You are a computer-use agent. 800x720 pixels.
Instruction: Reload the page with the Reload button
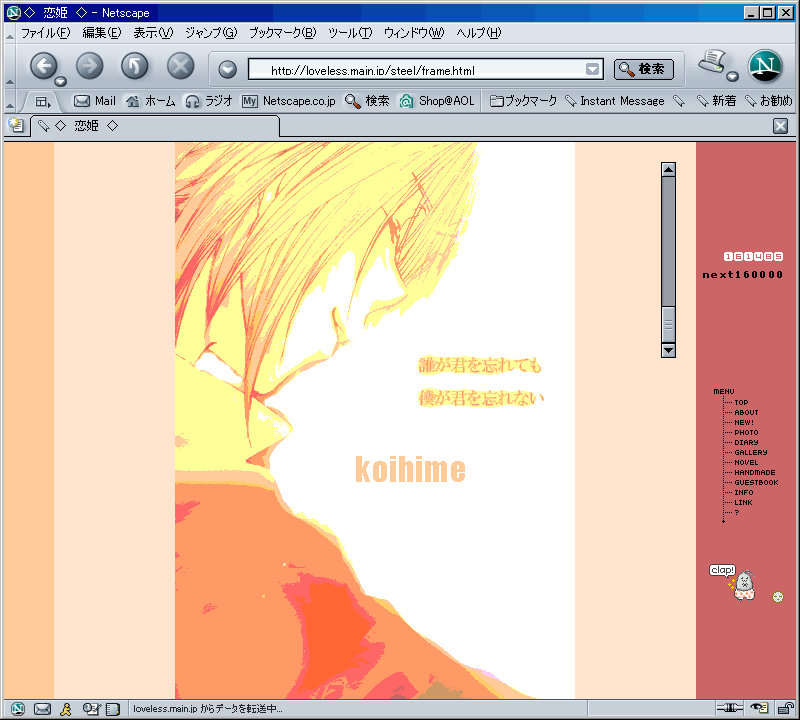(135, 66)
